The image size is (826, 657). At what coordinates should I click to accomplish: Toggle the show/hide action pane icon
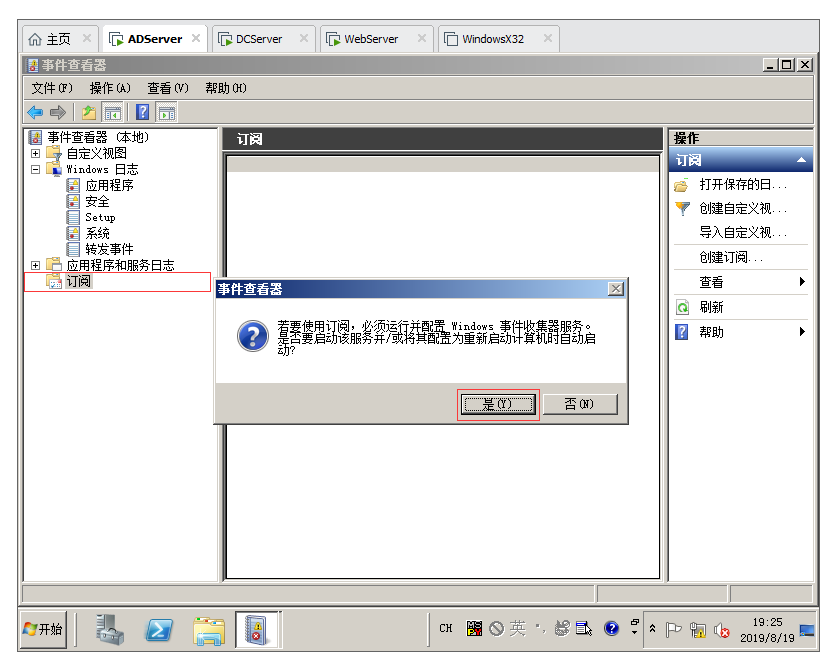167,112
